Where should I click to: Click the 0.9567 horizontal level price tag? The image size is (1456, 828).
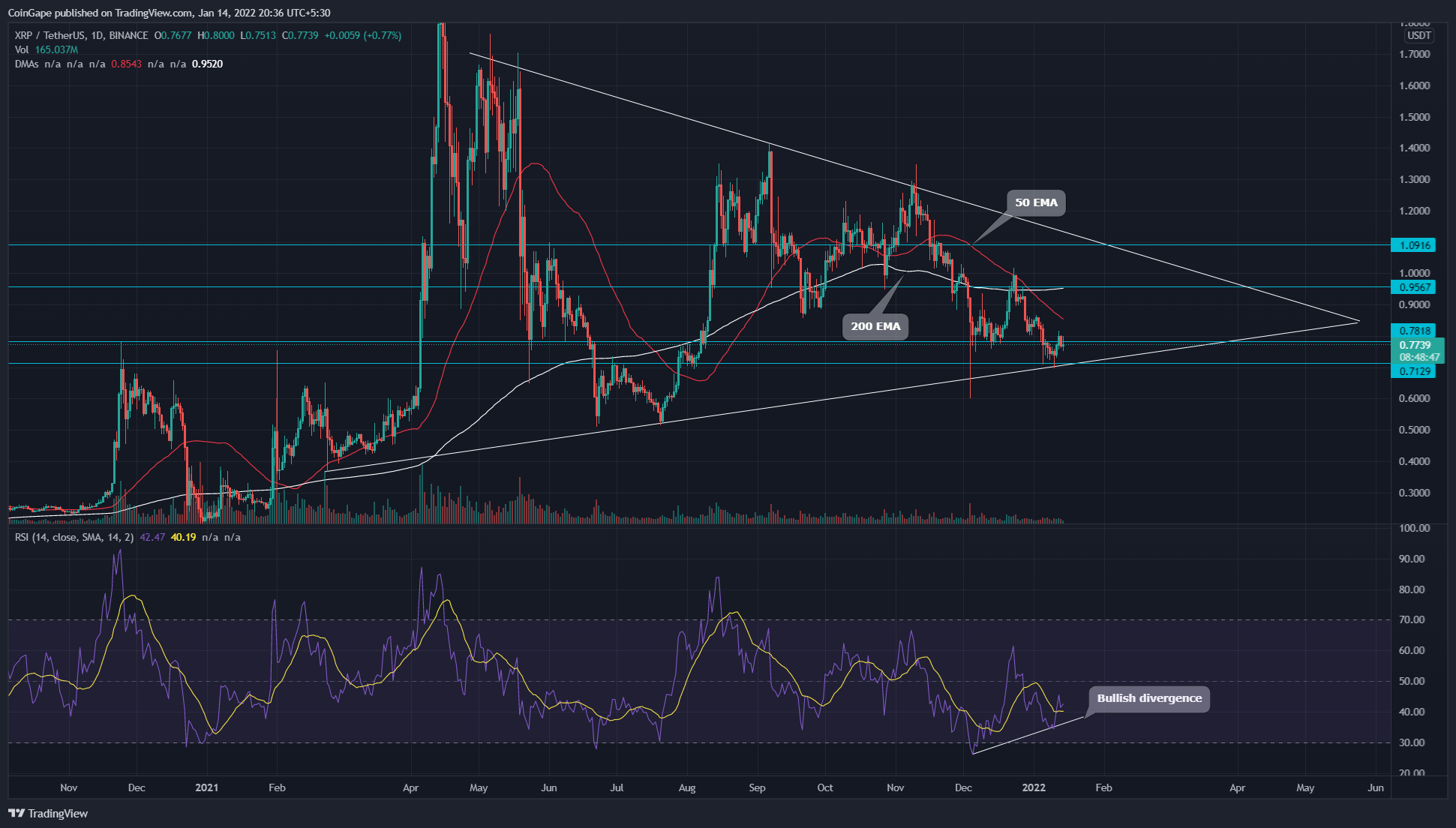click(1413, 287)
